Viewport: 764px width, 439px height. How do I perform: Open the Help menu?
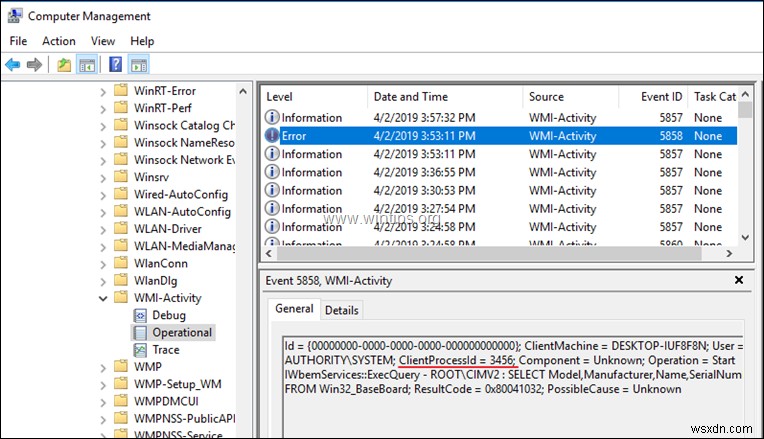point(142,41)
